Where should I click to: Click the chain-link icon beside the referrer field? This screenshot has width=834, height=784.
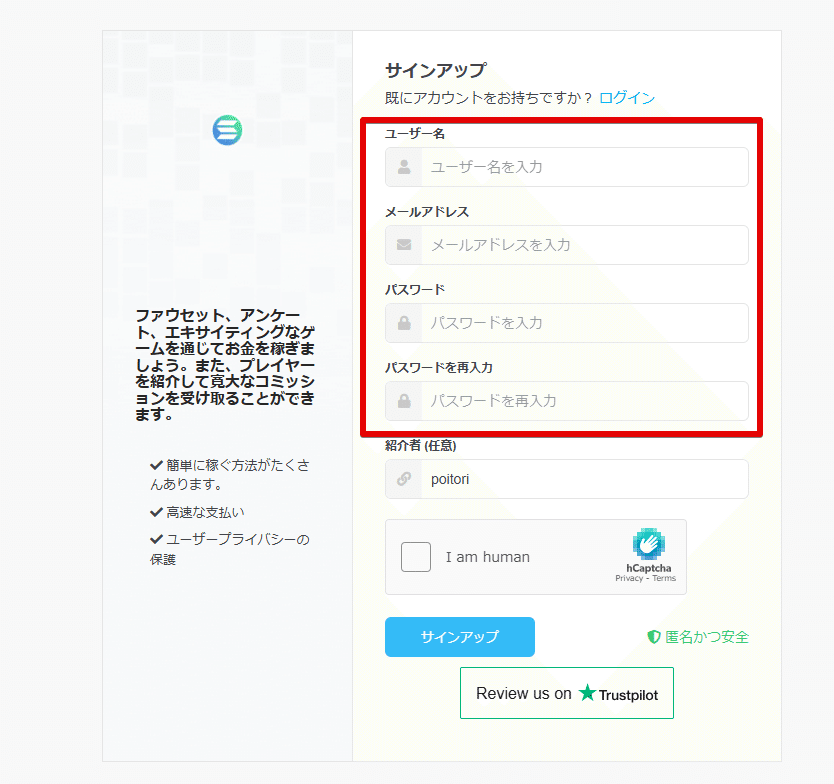(x=402, y=479)
